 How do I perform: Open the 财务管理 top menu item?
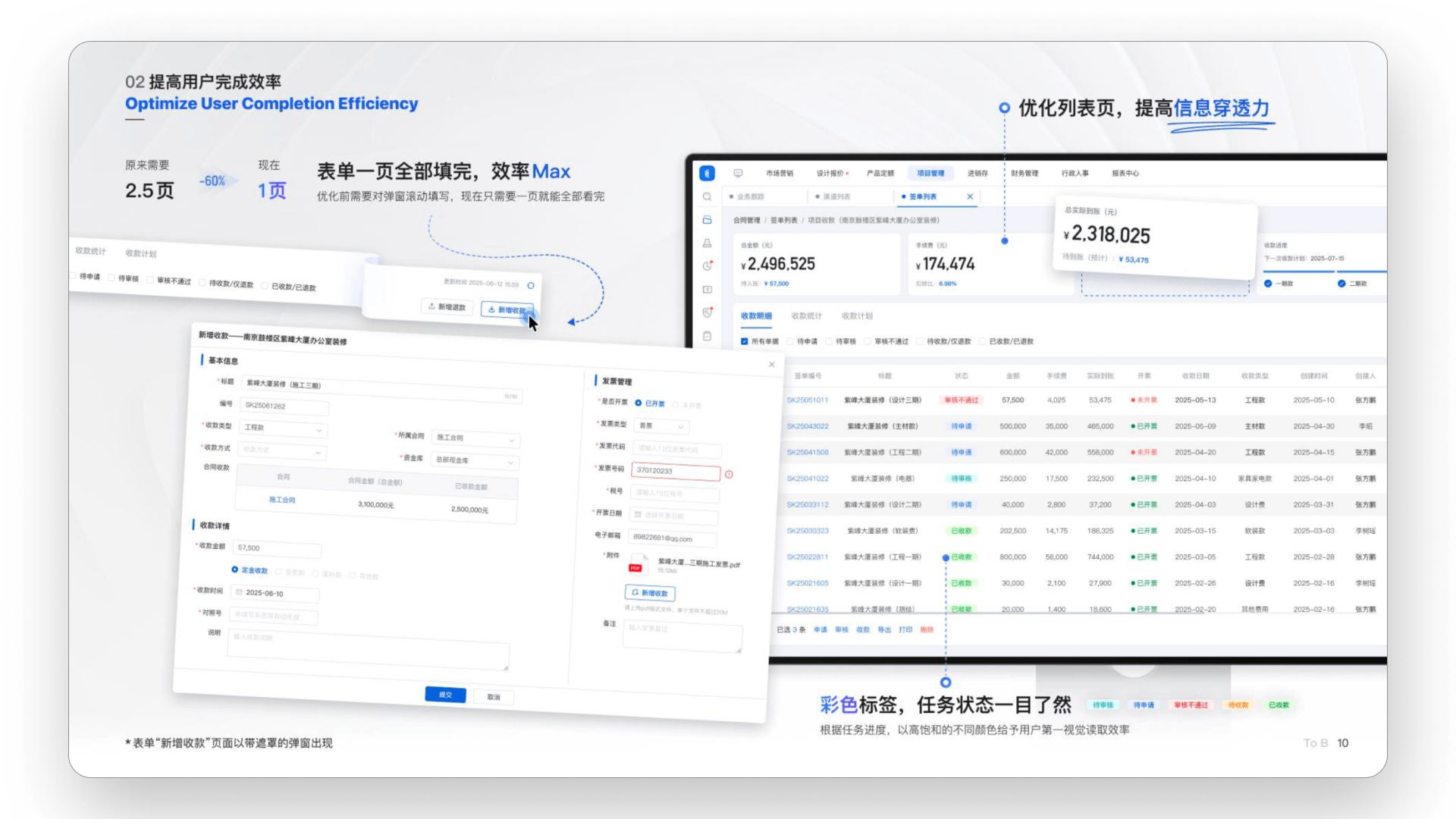click(1025, 174)
